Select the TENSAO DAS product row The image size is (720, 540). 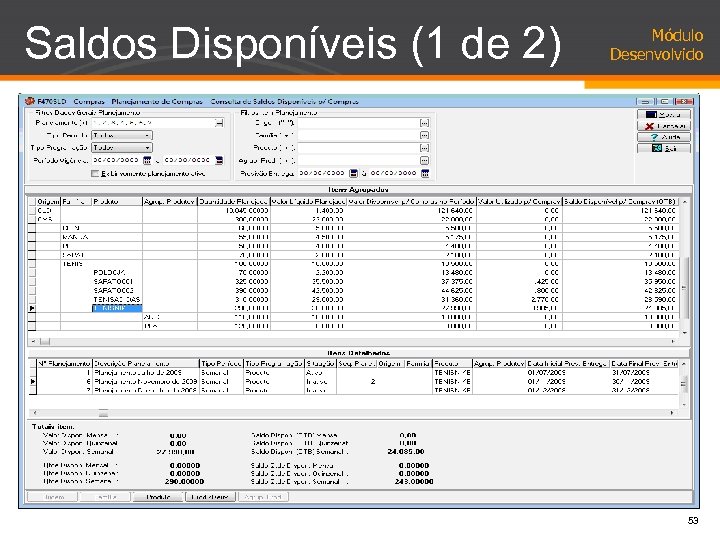117,299
